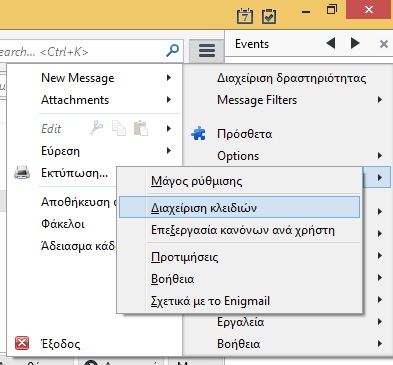Click the Events previous arrow
The height and width of the screenshot is (365, 393).
click(331, 43)
